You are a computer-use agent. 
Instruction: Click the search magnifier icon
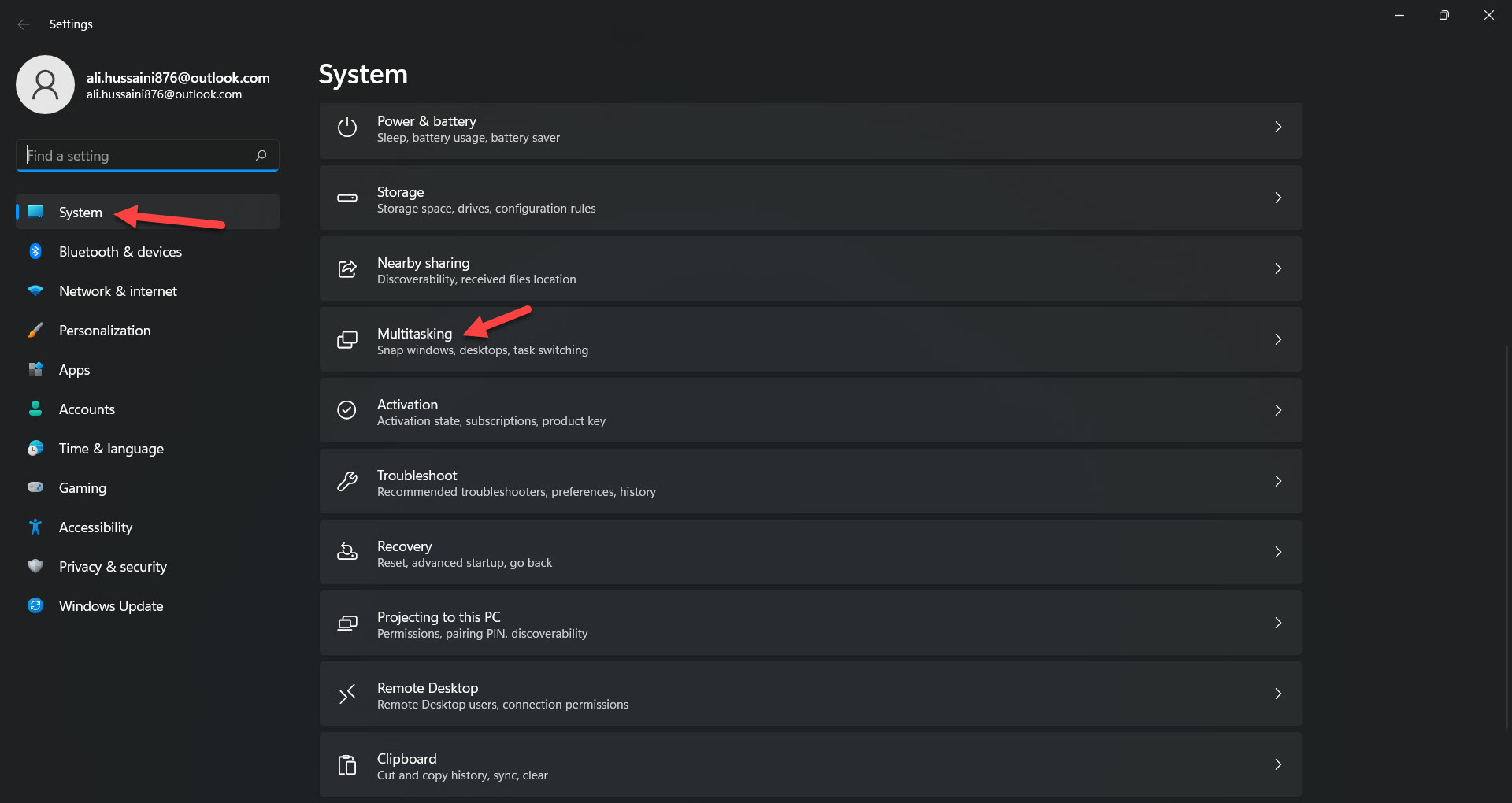click(x=261, y=156)
